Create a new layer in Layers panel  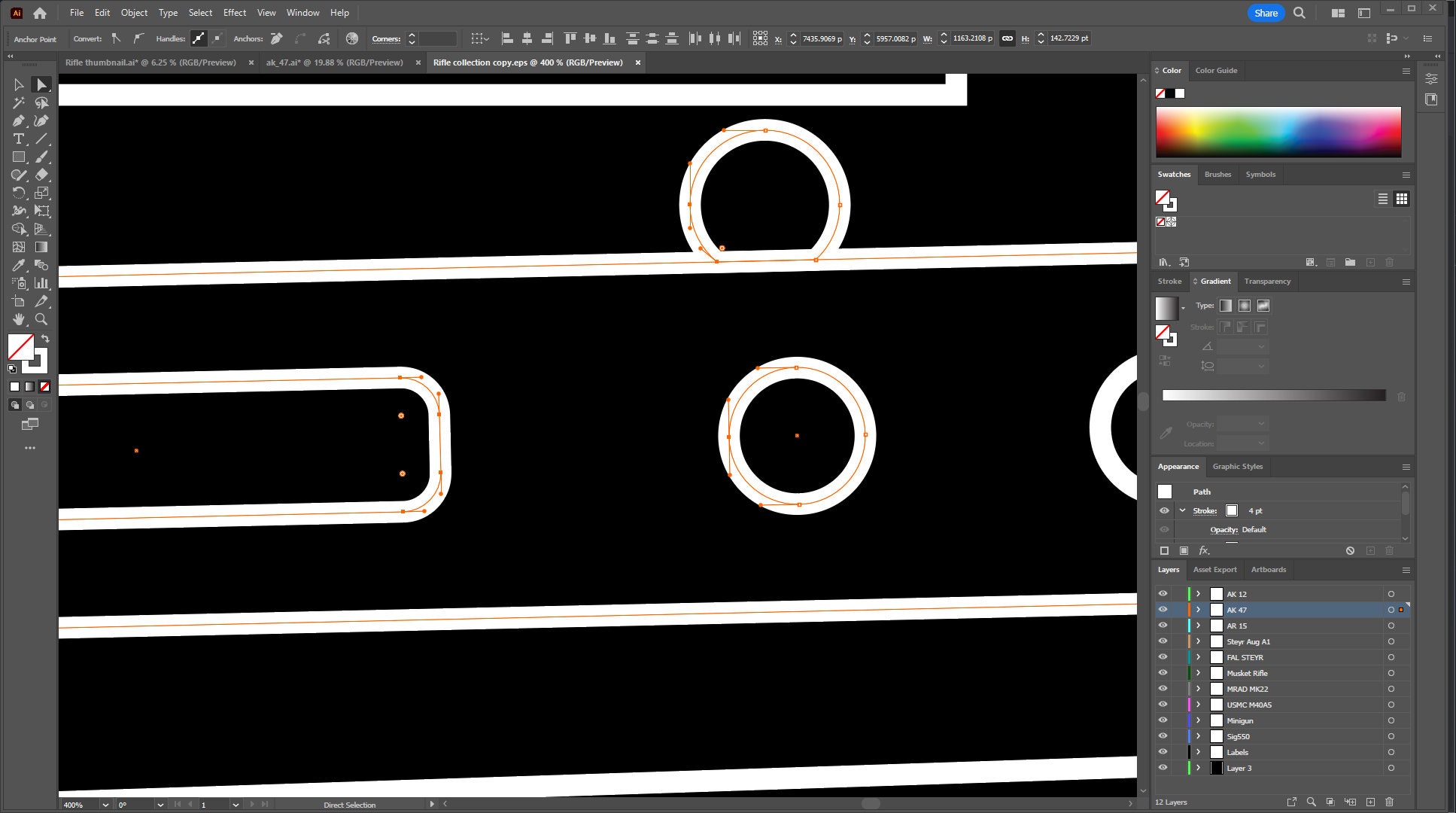(x=1369, y=802)
